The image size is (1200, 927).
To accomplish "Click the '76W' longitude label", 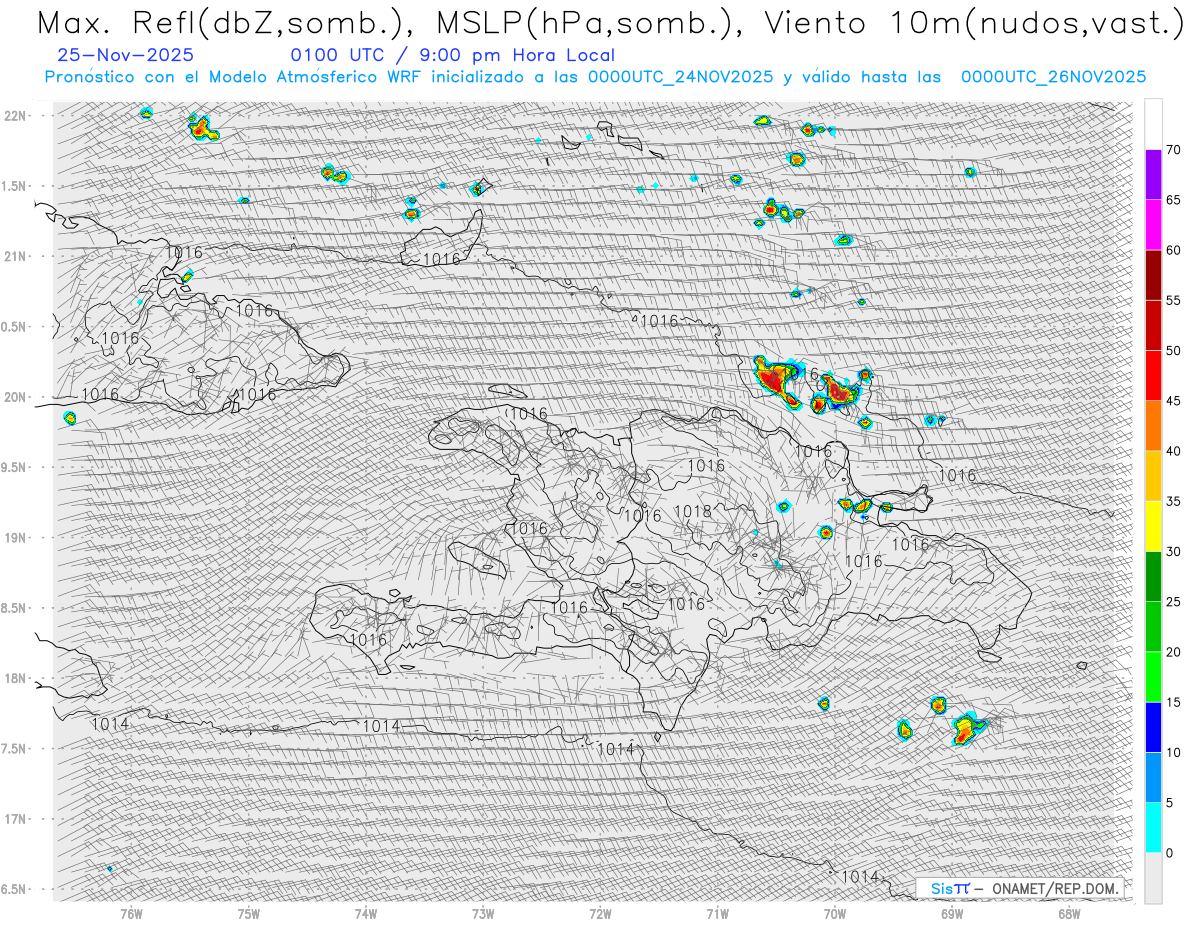I will pyautogui.click(x=131, y=913).
